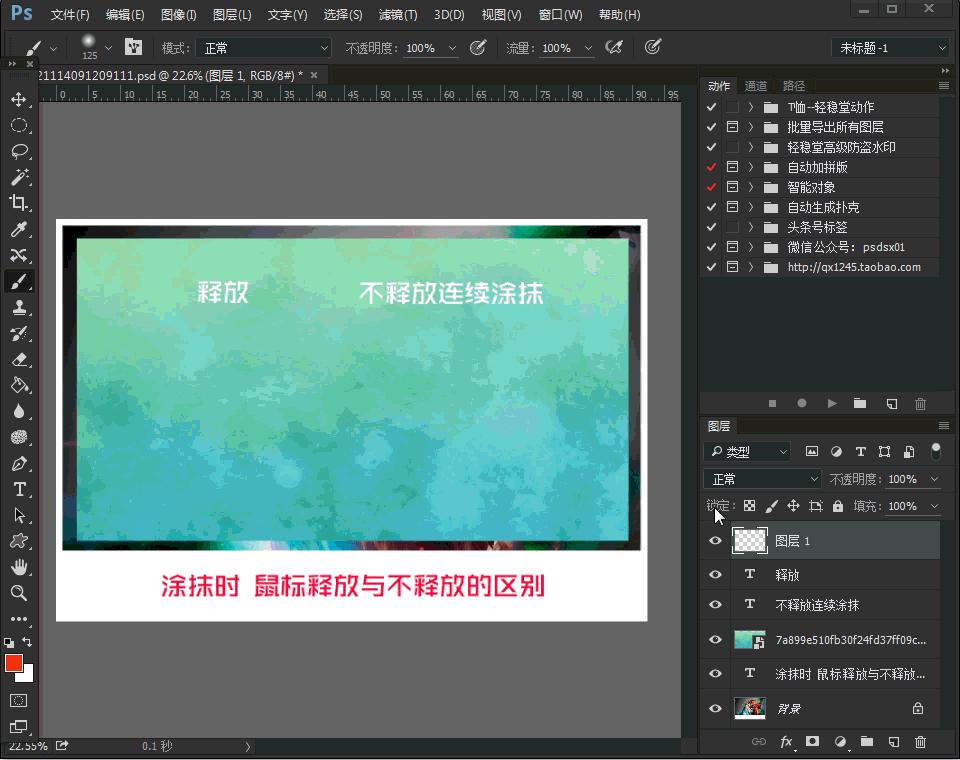The image size is (960, 760).
Task: Toggle visibility of 图层 1
Action: pos(714,541)
